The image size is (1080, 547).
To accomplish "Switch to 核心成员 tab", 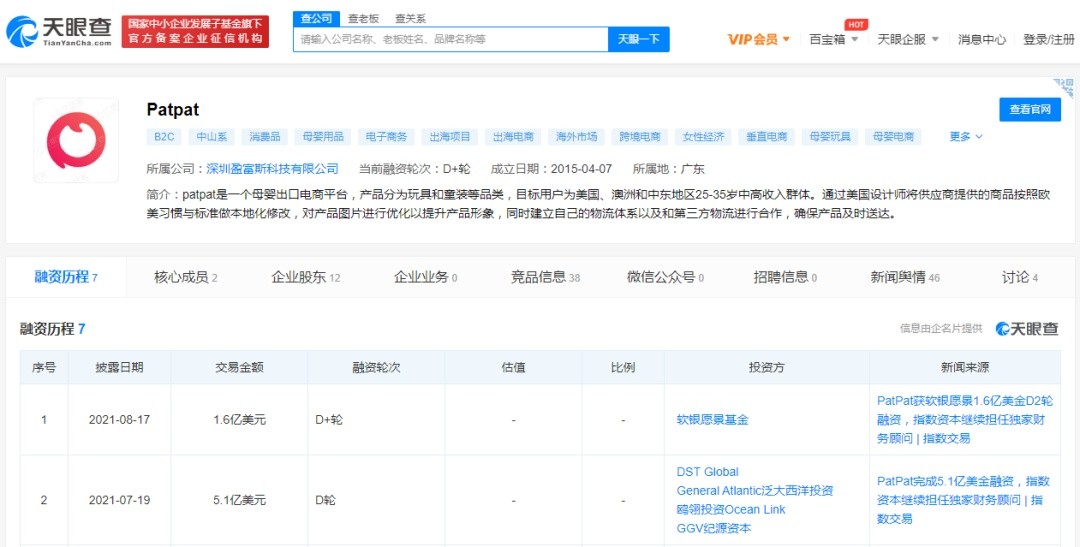I will click(186, 278).
